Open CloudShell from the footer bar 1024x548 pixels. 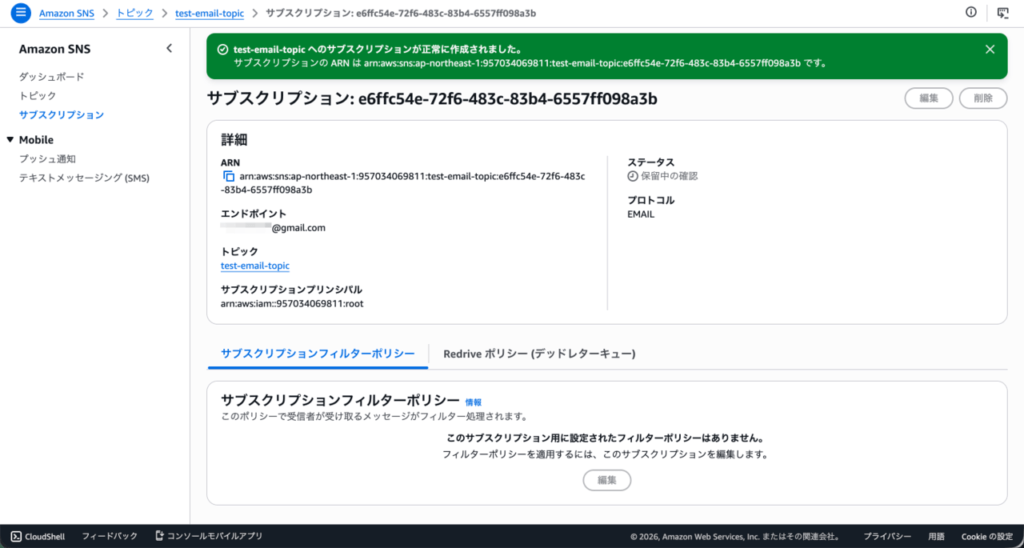pos(38,536)
